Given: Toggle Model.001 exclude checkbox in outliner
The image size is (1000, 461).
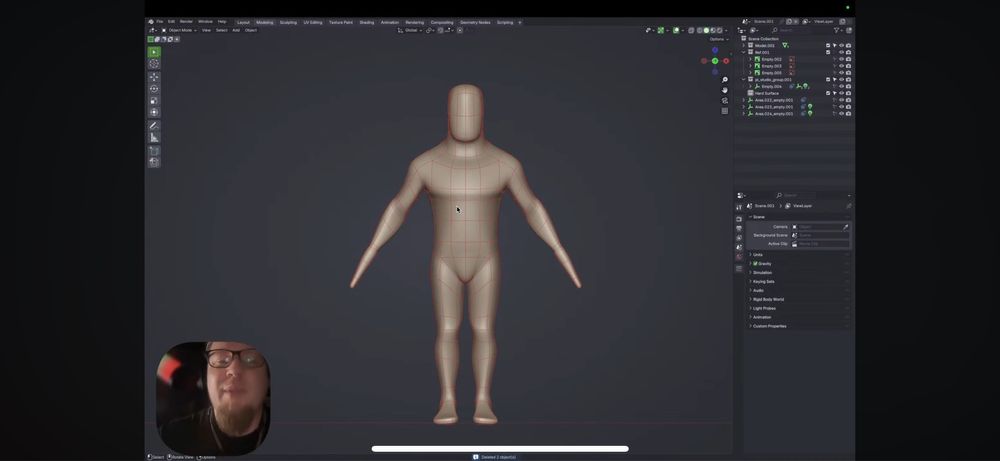Looking at the screenshot, I should tap(828, 45).
